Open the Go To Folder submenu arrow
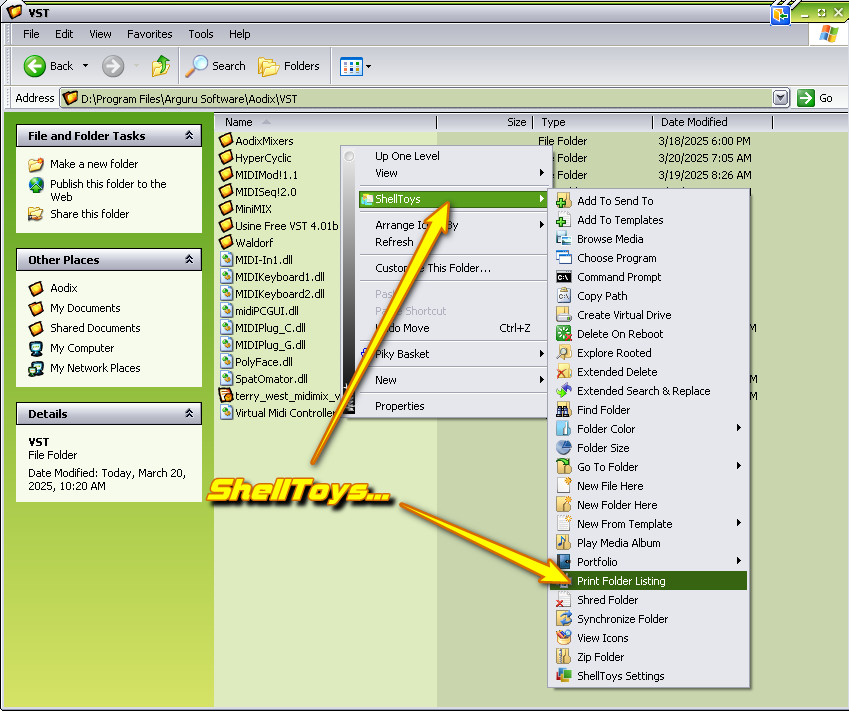Image resolution: width=849 pixels, height=712 pixels. click(x=739, y=466)
